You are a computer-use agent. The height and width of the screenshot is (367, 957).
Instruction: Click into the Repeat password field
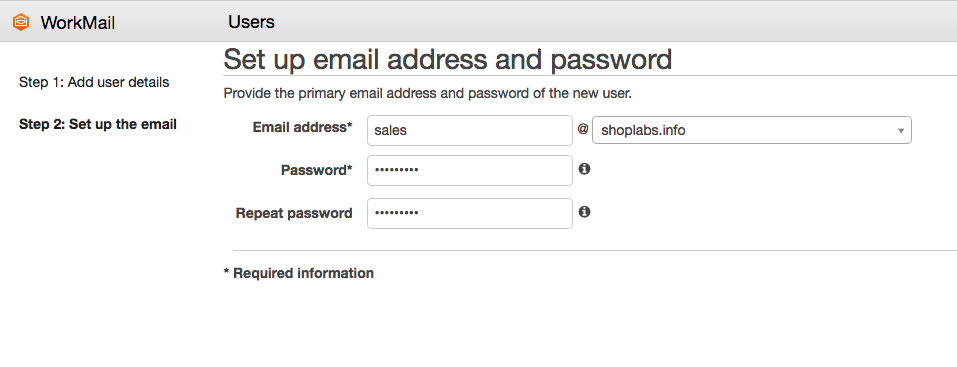pyautogui.click(x=470, y=213)
